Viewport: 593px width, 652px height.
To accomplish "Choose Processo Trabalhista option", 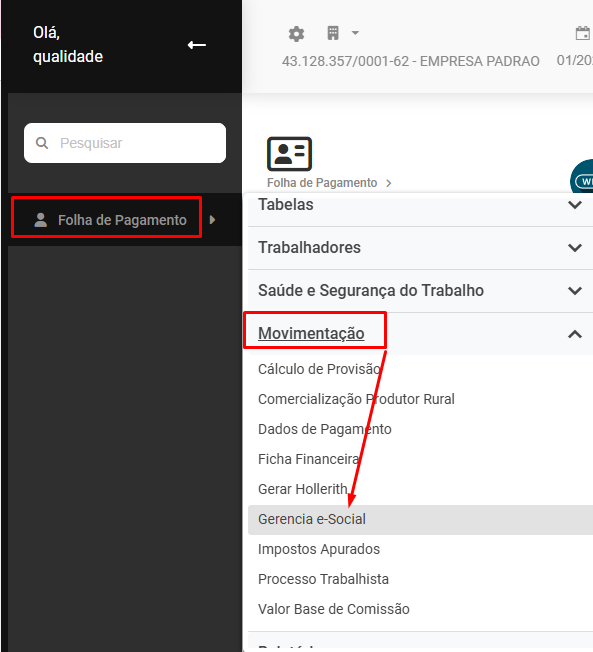I will [323, 579].
